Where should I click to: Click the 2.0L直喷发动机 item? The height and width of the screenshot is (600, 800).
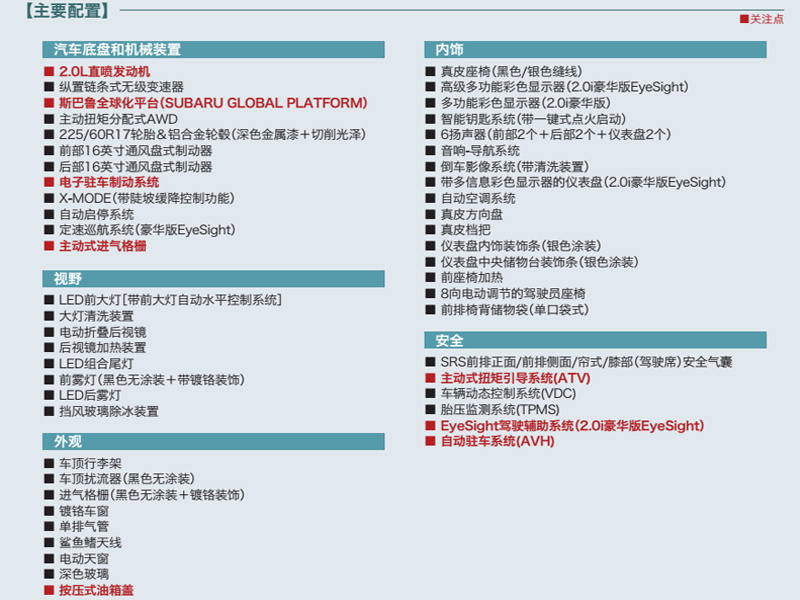tap(97, 71)
